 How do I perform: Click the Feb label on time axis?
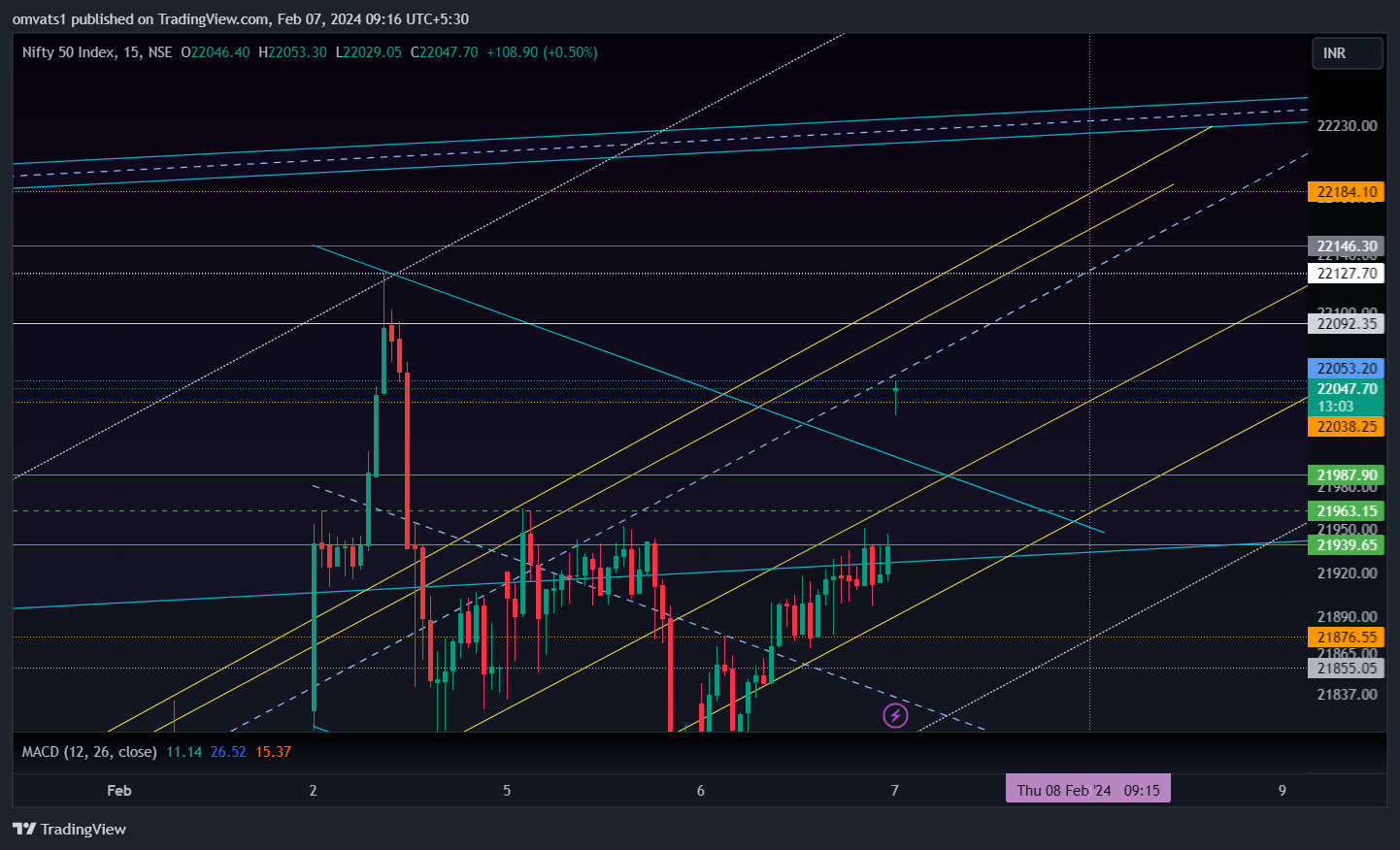[x=119, y=791]
